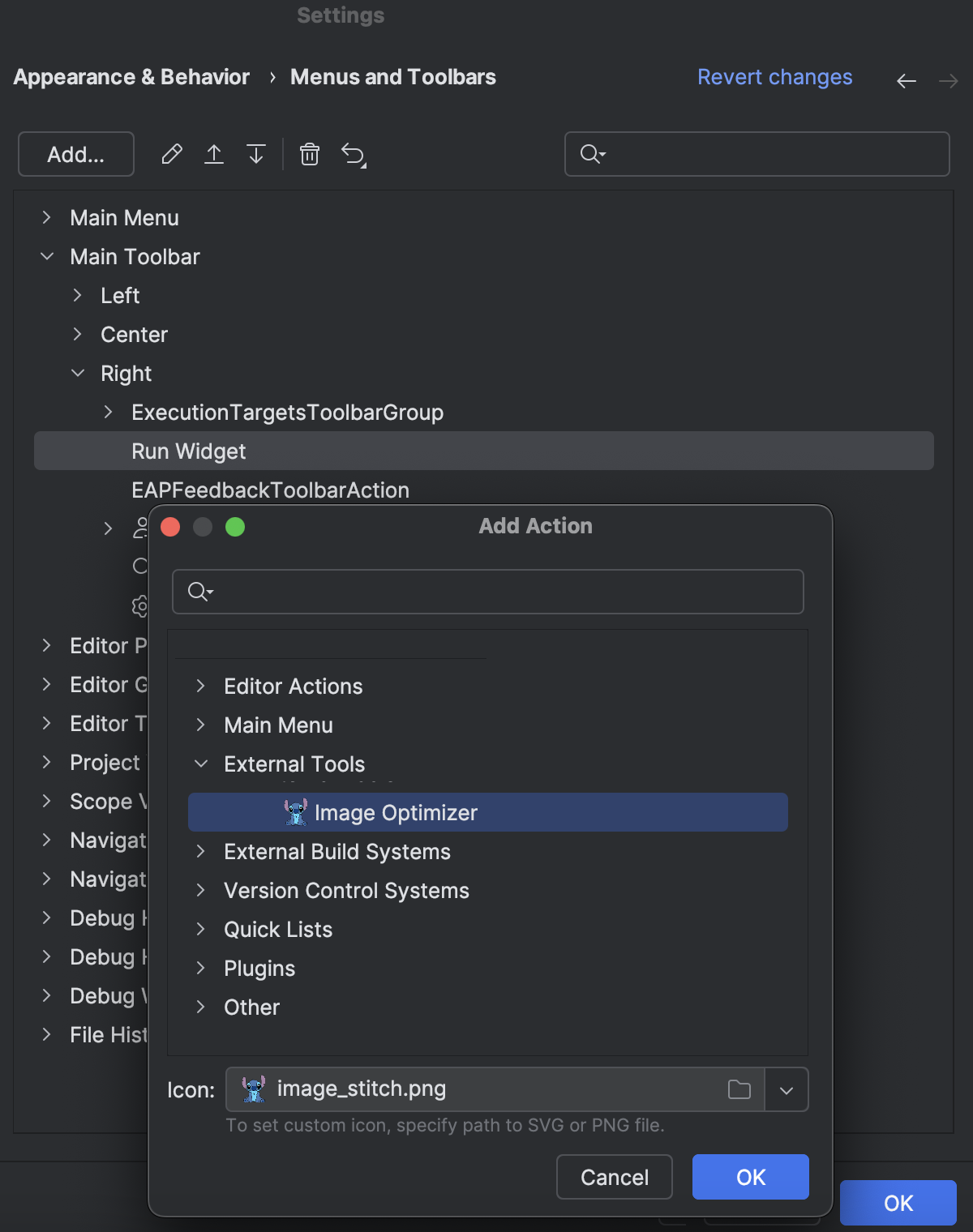
Task: Close the Add Action dialog with red button
Action: [x=170, y=527]
